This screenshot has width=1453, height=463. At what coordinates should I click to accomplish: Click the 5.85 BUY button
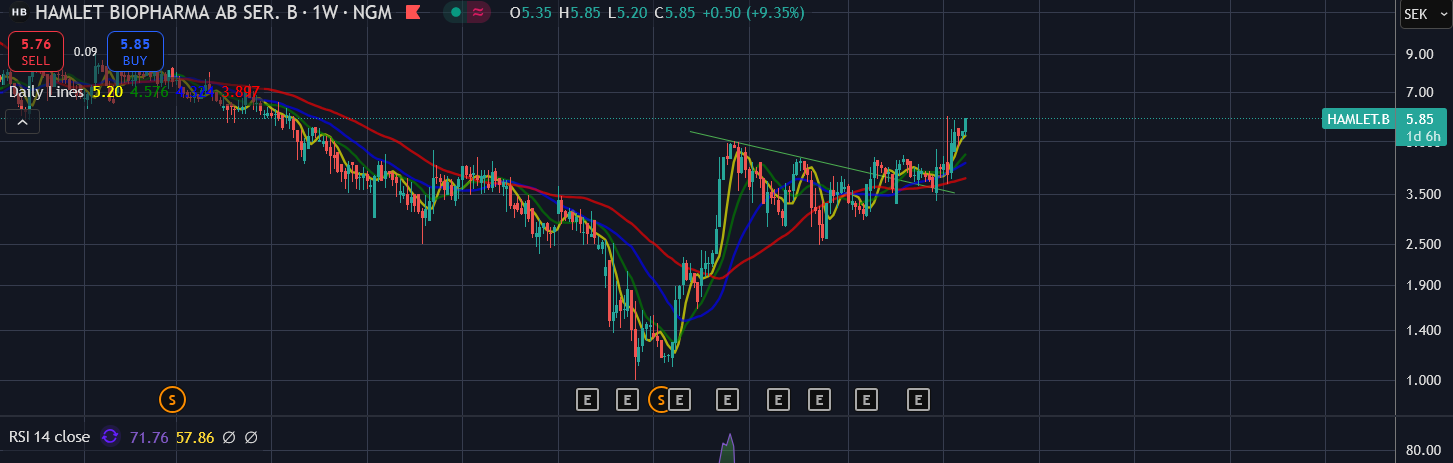coord(135,51)
